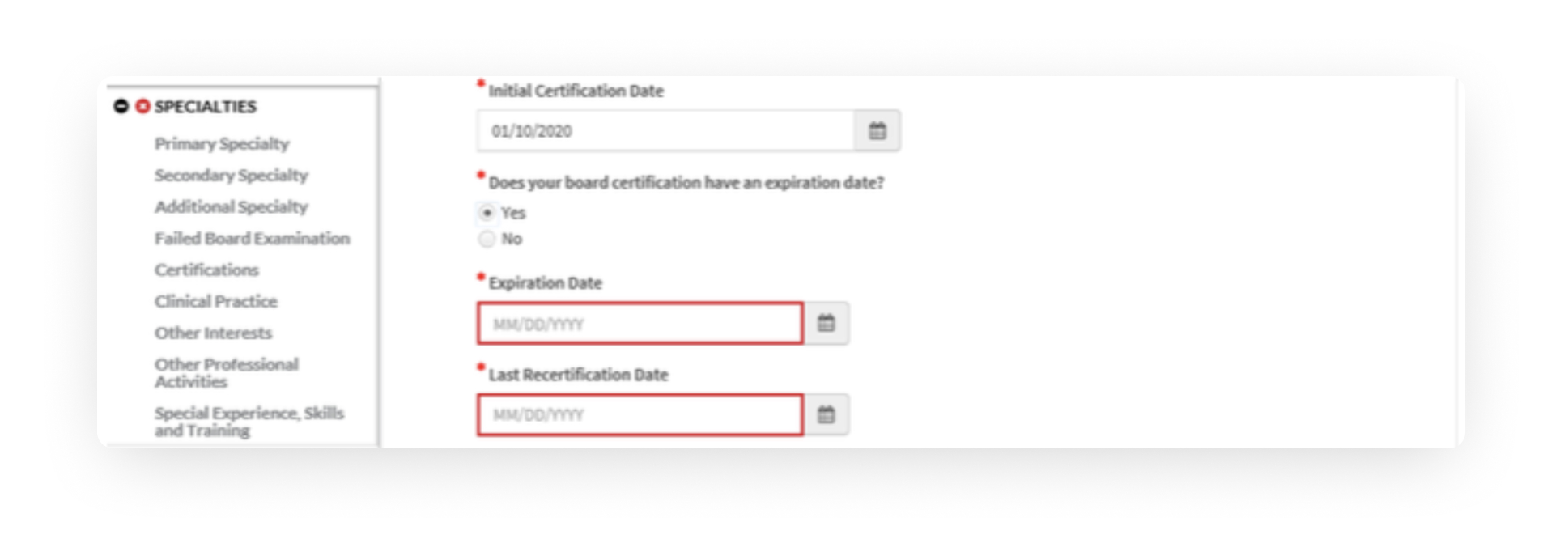Click the Initial Certification Date field
Viewport: 1568px width, 556px height.
665,131
